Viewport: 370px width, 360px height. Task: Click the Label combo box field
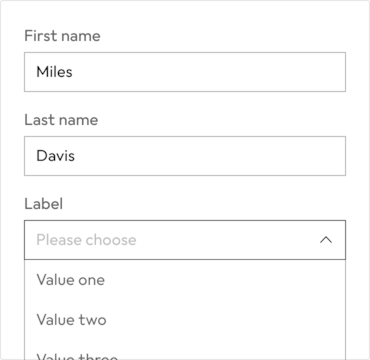click(x=185, y=240)
